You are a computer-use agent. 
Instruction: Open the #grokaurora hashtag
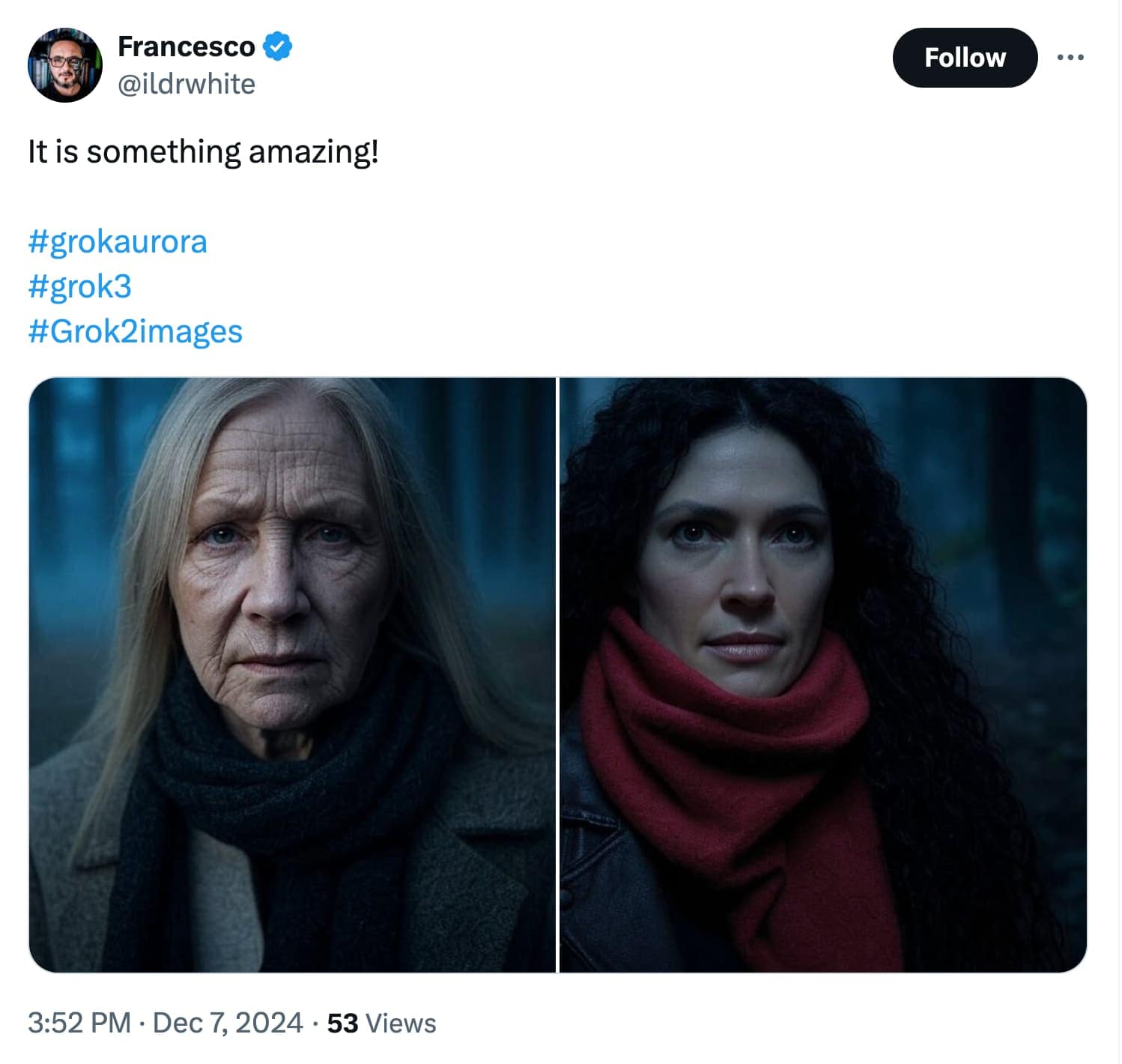coord(117,242)
